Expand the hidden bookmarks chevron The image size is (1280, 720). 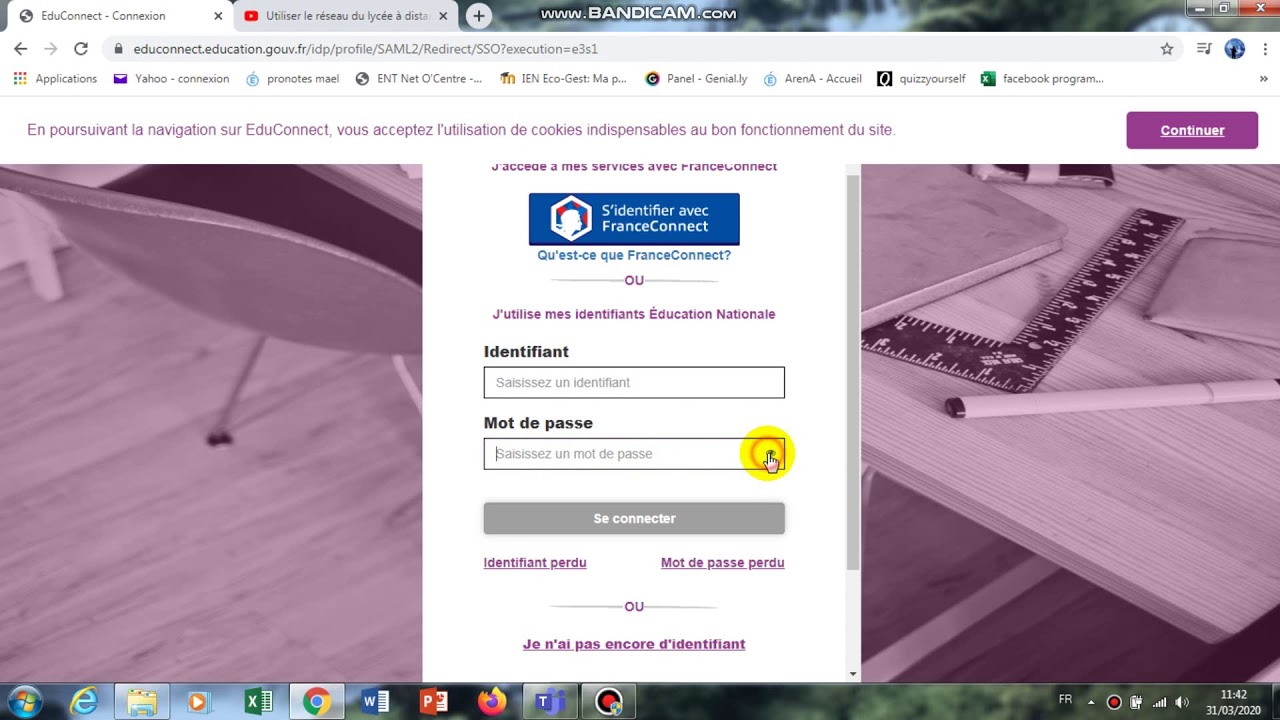pos(1263,78)
